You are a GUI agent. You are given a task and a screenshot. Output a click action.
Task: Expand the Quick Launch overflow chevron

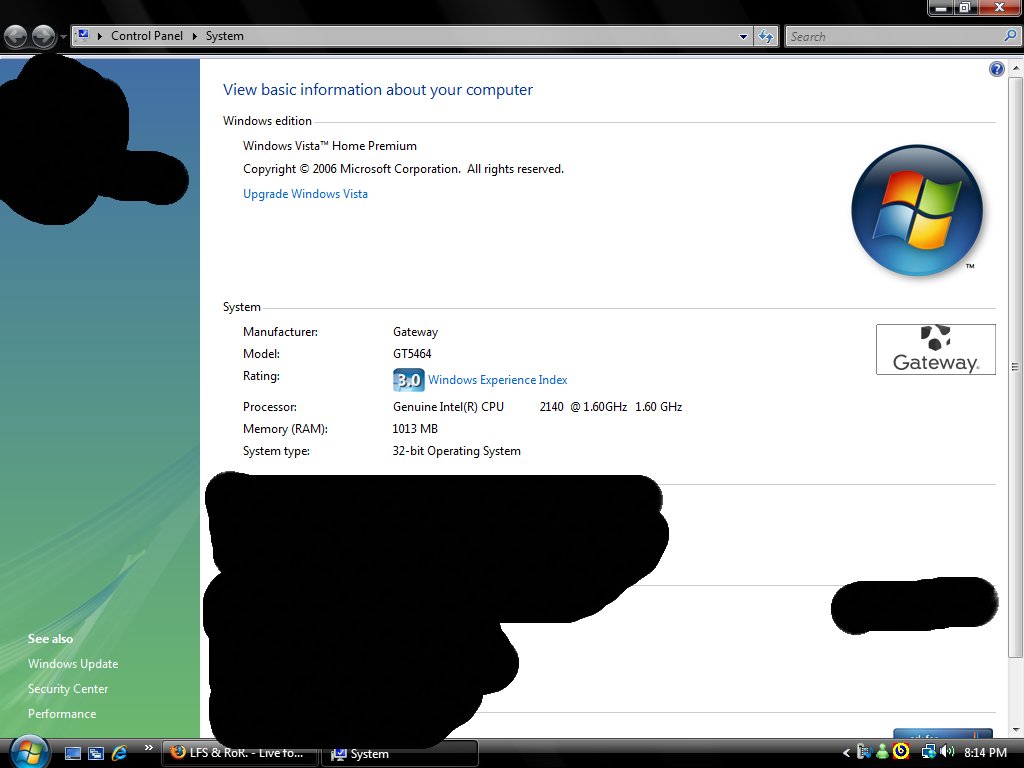pyautogui.click(x=148, y=748)
